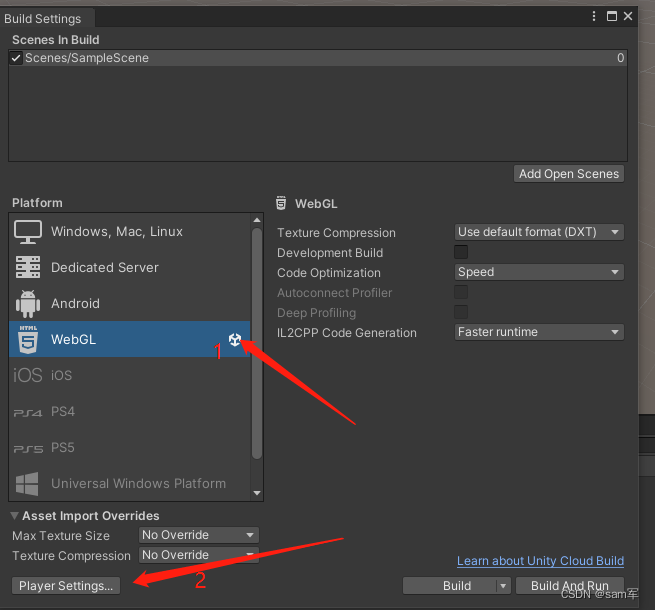The width and height of the screenshot is (655, 610).
Task: Select the Windows, Mac, Linux monitor icon
Action: coord(28,232)
